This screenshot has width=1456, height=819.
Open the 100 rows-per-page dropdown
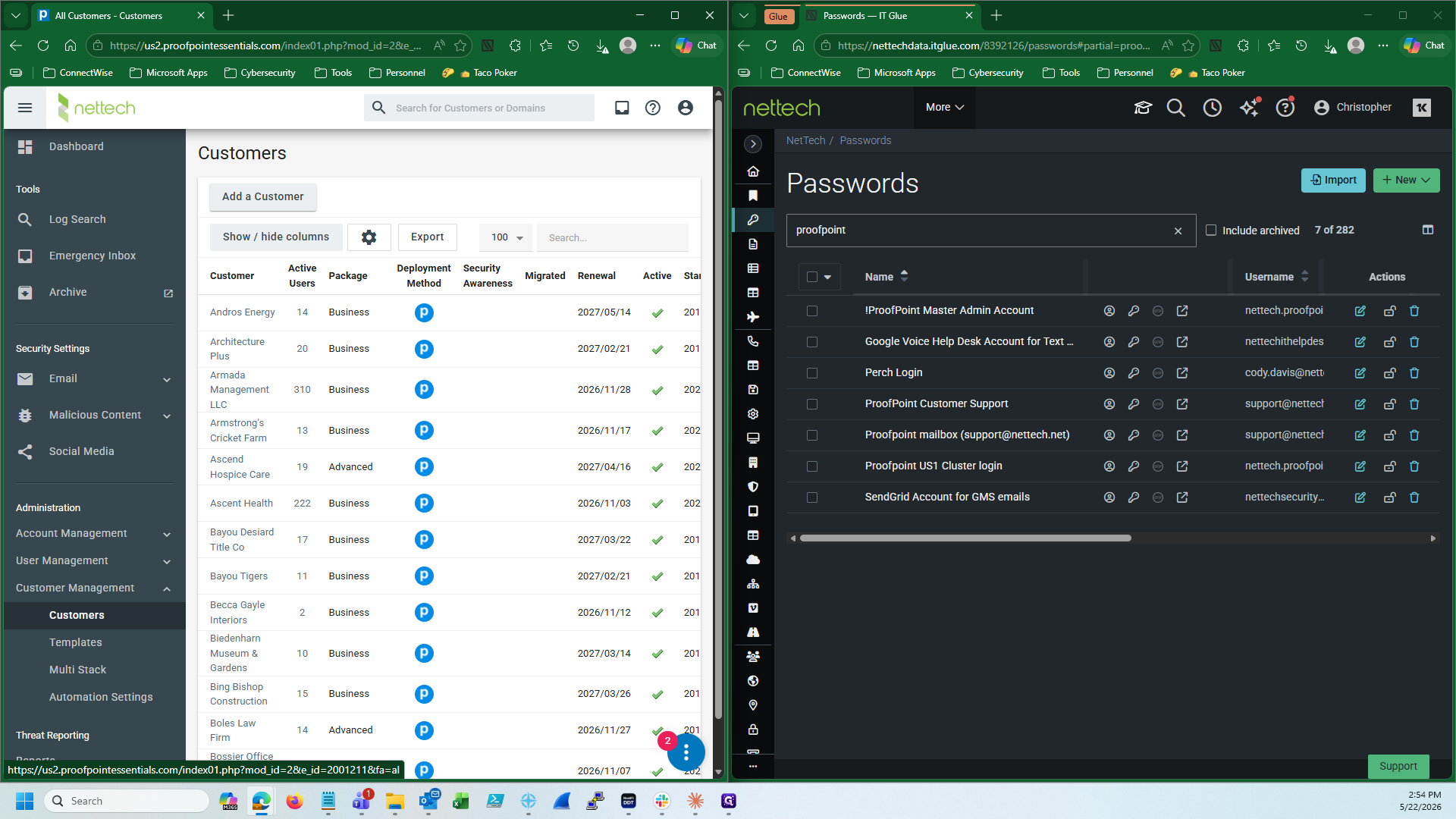[x=506, y=237]
